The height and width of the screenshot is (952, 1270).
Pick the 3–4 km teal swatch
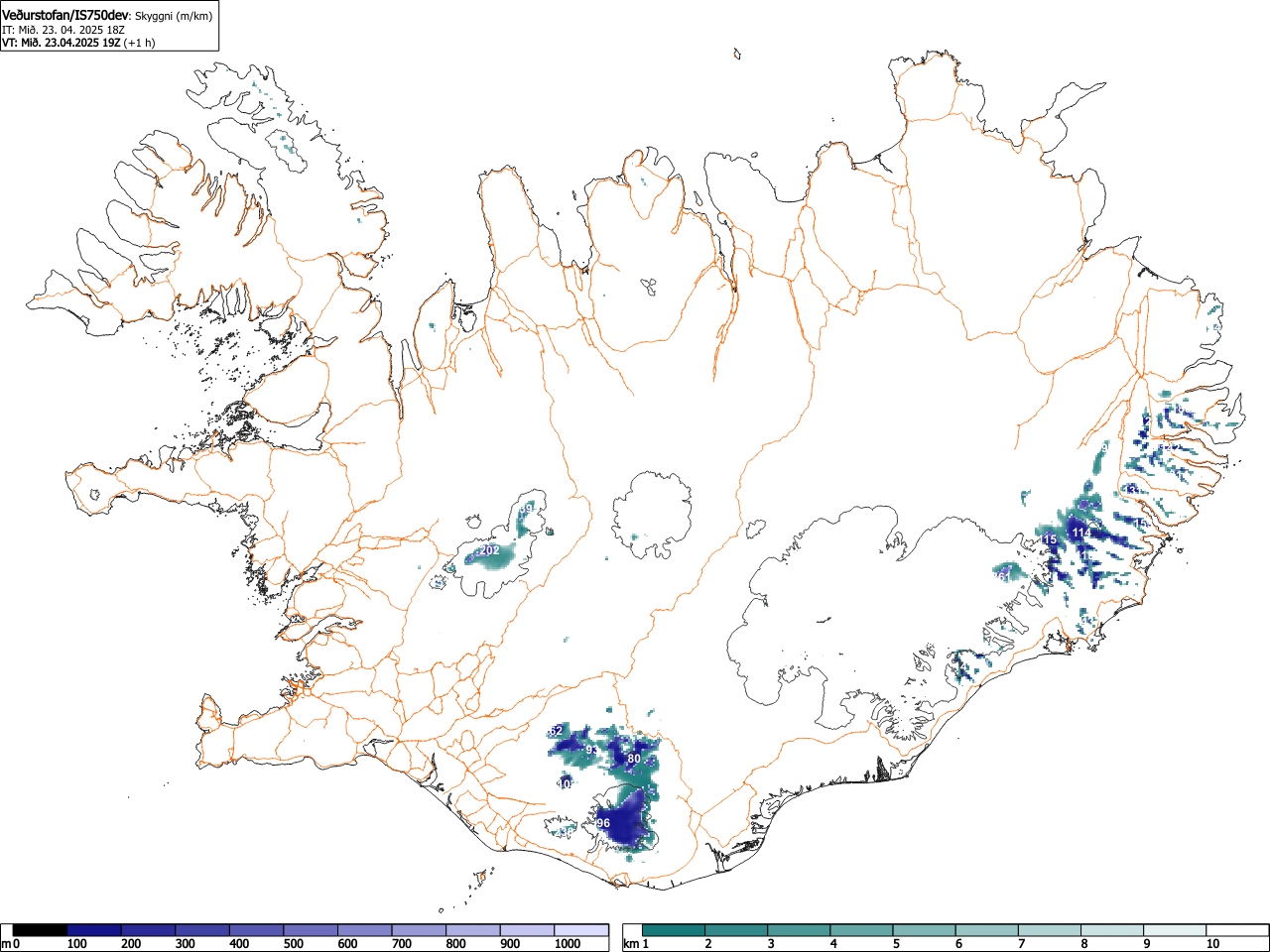(x=800, y=930)
